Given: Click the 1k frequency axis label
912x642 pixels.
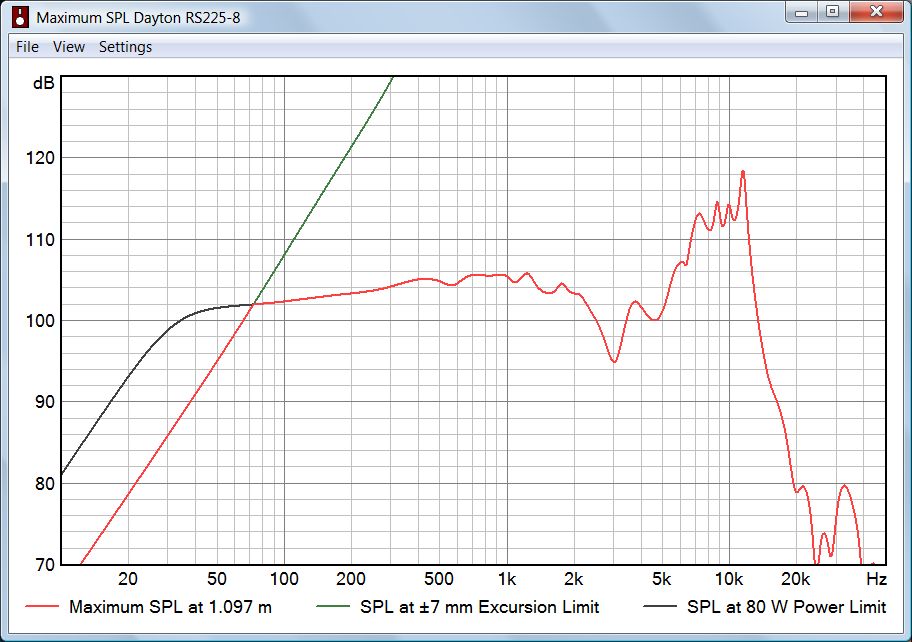Looking at the screenshot, I should tap(507, 579).
